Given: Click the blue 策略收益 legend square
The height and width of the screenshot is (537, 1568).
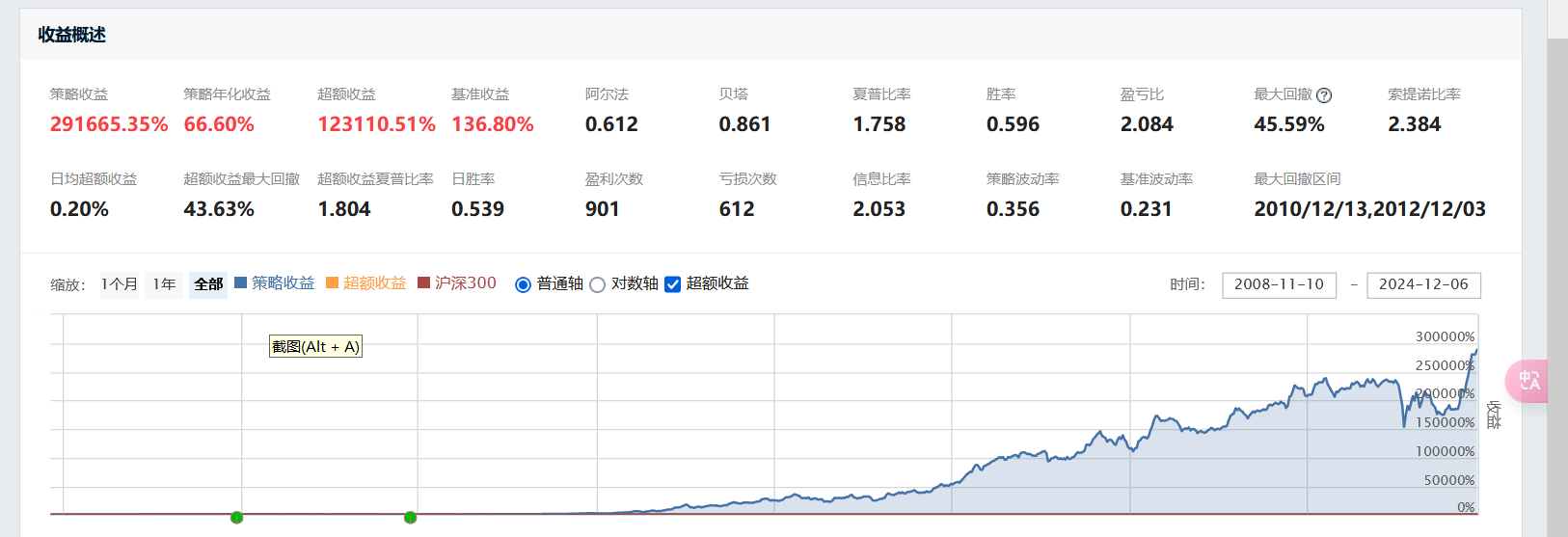Looking at the screenshot, I should pyautogui.click(x=241, y=283).
